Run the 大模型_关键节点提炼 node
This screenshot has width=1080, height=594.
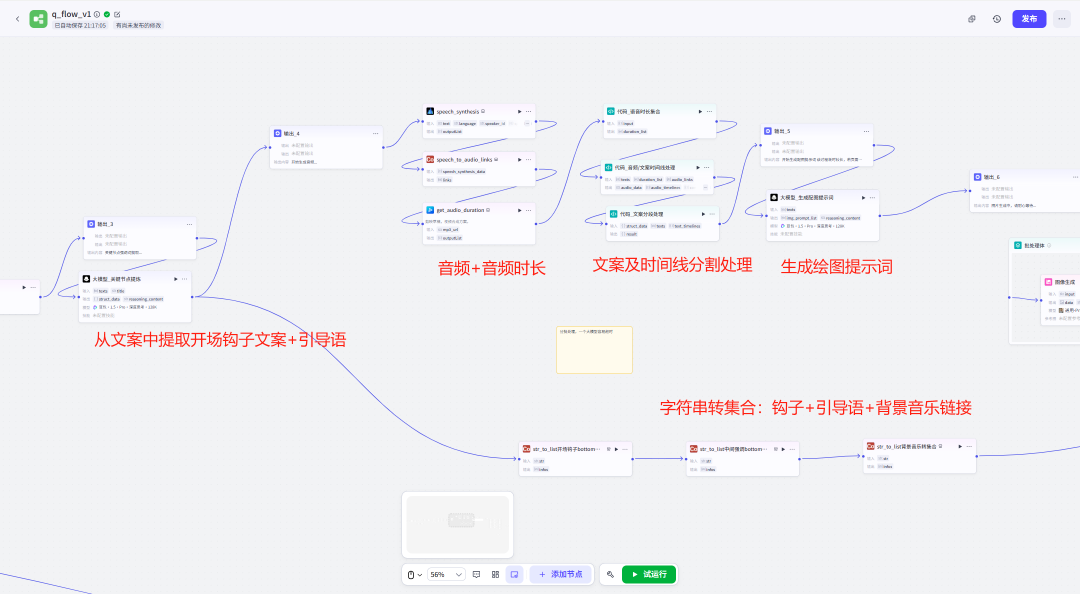coord(176,279)
